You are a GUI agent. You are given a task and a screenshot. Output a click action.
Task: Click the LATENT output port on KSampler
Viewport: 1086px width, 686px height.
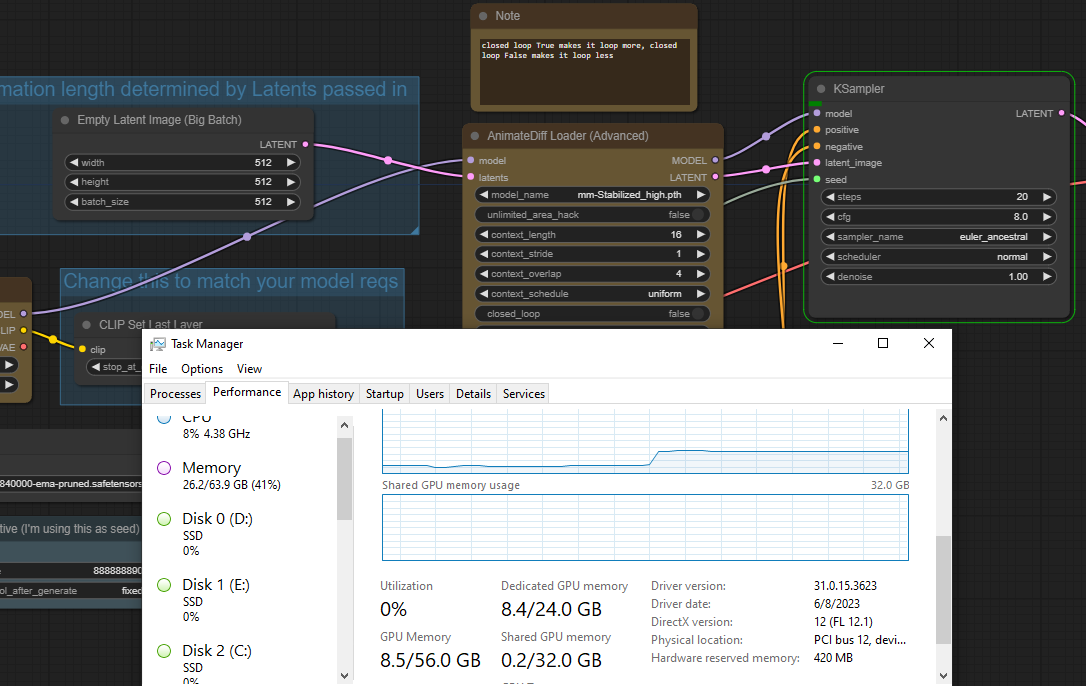tap(1062, 113)
